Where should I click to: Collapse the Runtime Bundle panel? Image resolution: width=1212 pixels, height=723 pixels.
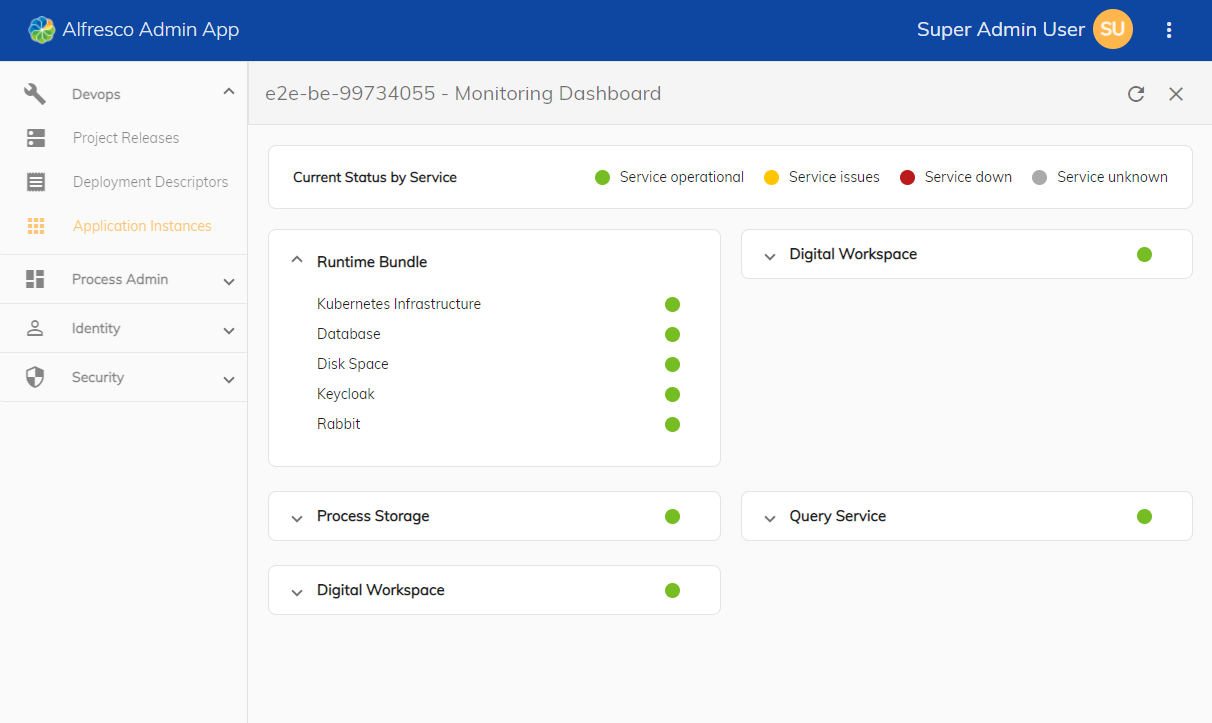coord(296,259)
